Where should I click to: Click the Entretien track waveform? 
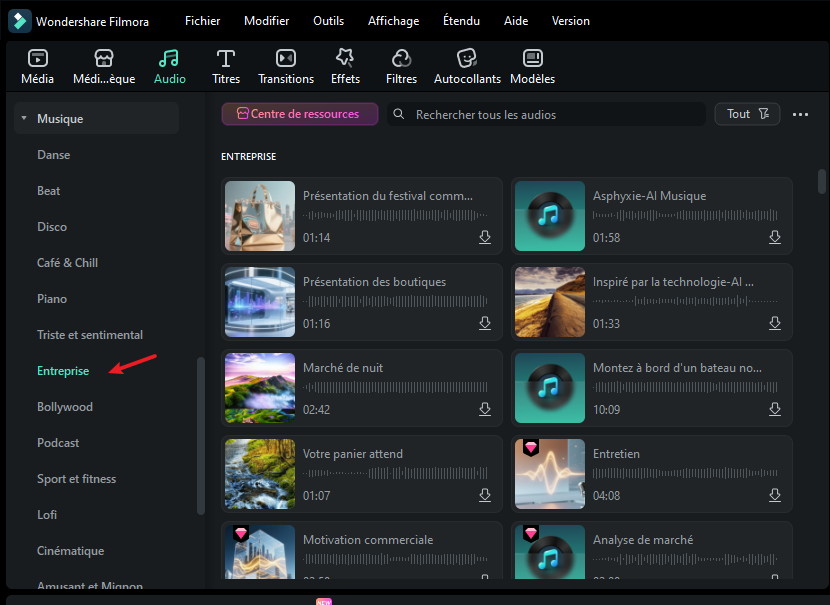point(686,474)
